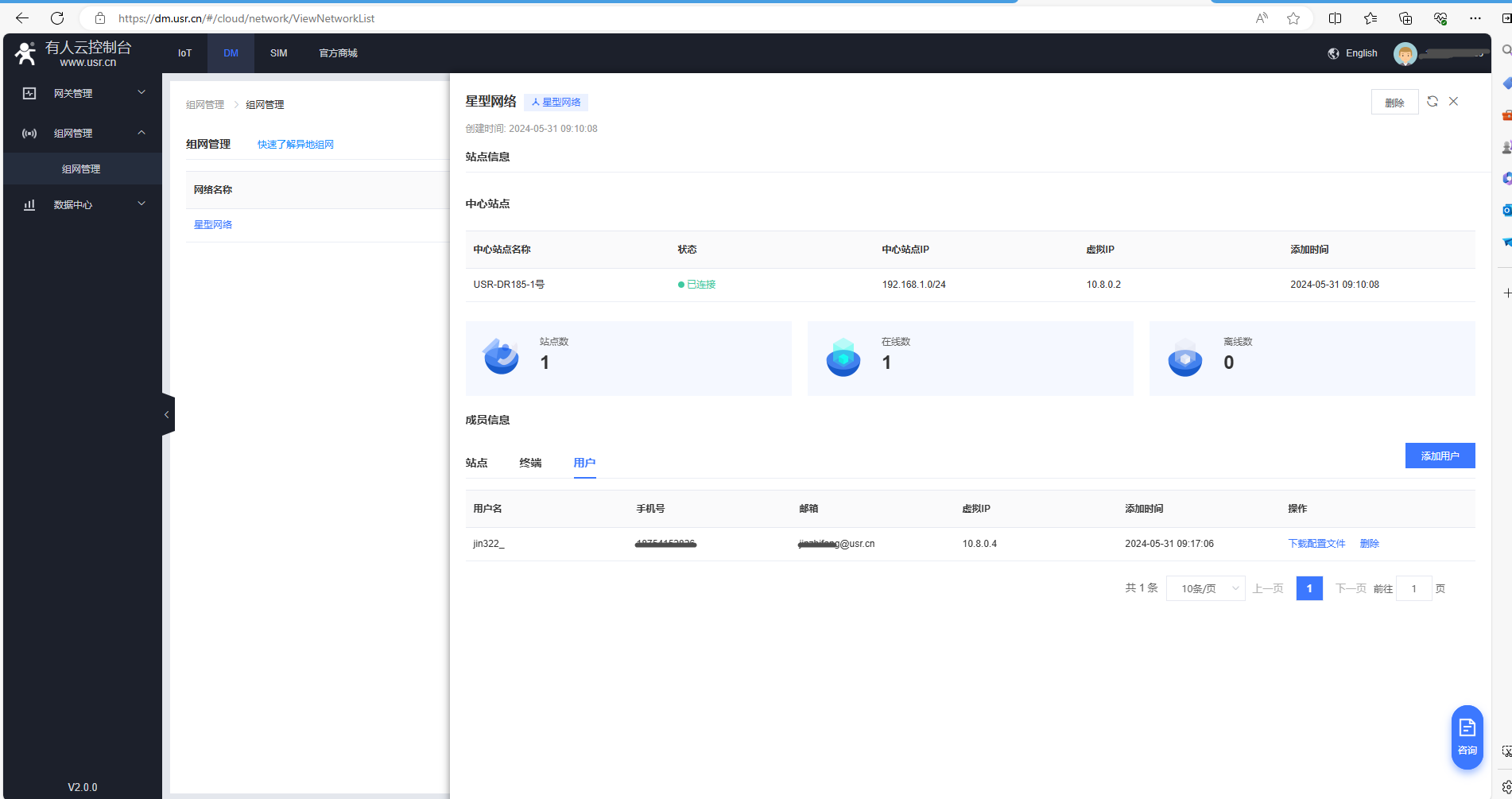Viewport: 1512px width, 799px height.
Task: Switch to the 终端 tab
Action: click(x=530, y=463)
